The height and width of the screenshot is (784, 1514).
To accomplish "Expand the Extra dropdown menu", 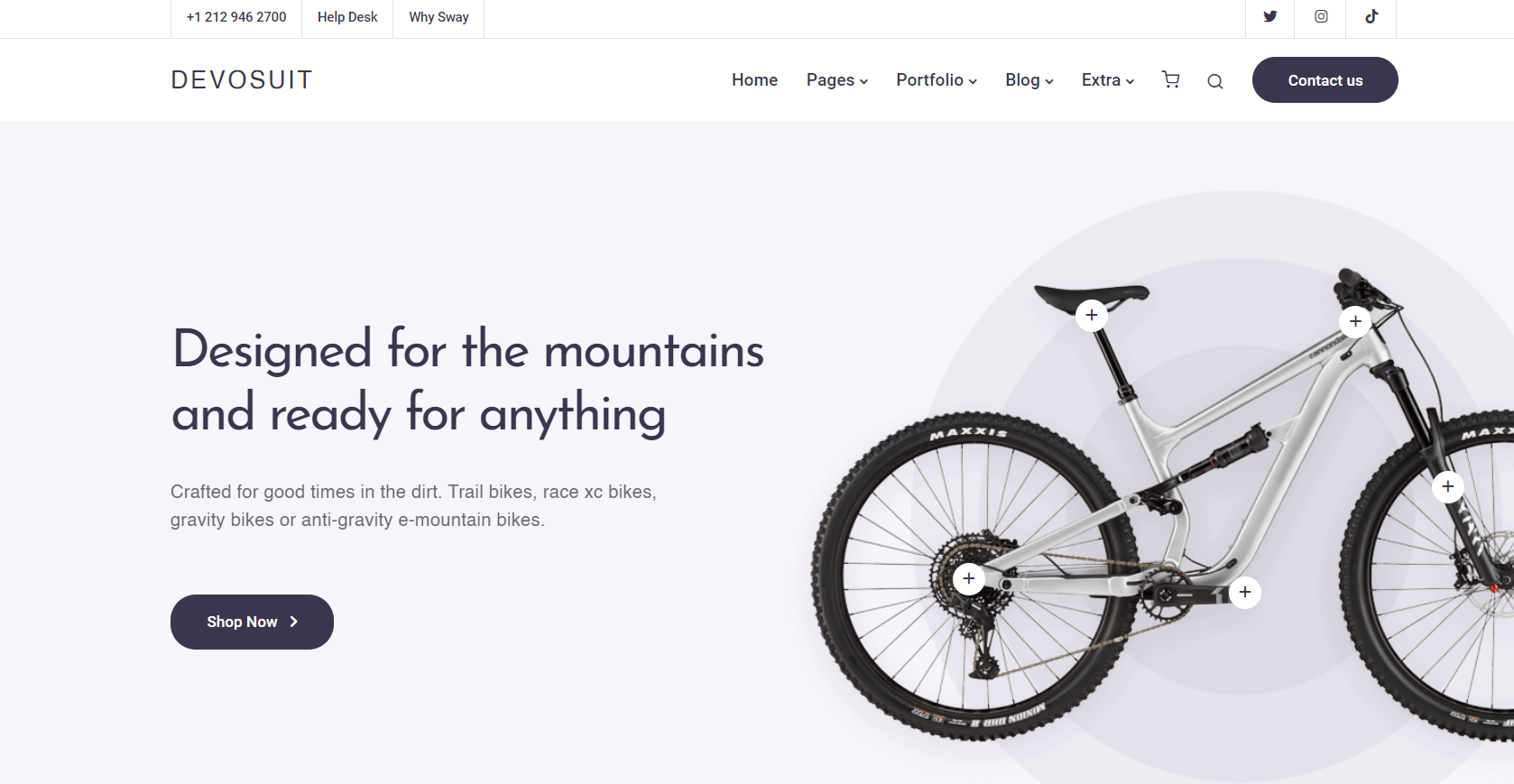I will 1108,80.
